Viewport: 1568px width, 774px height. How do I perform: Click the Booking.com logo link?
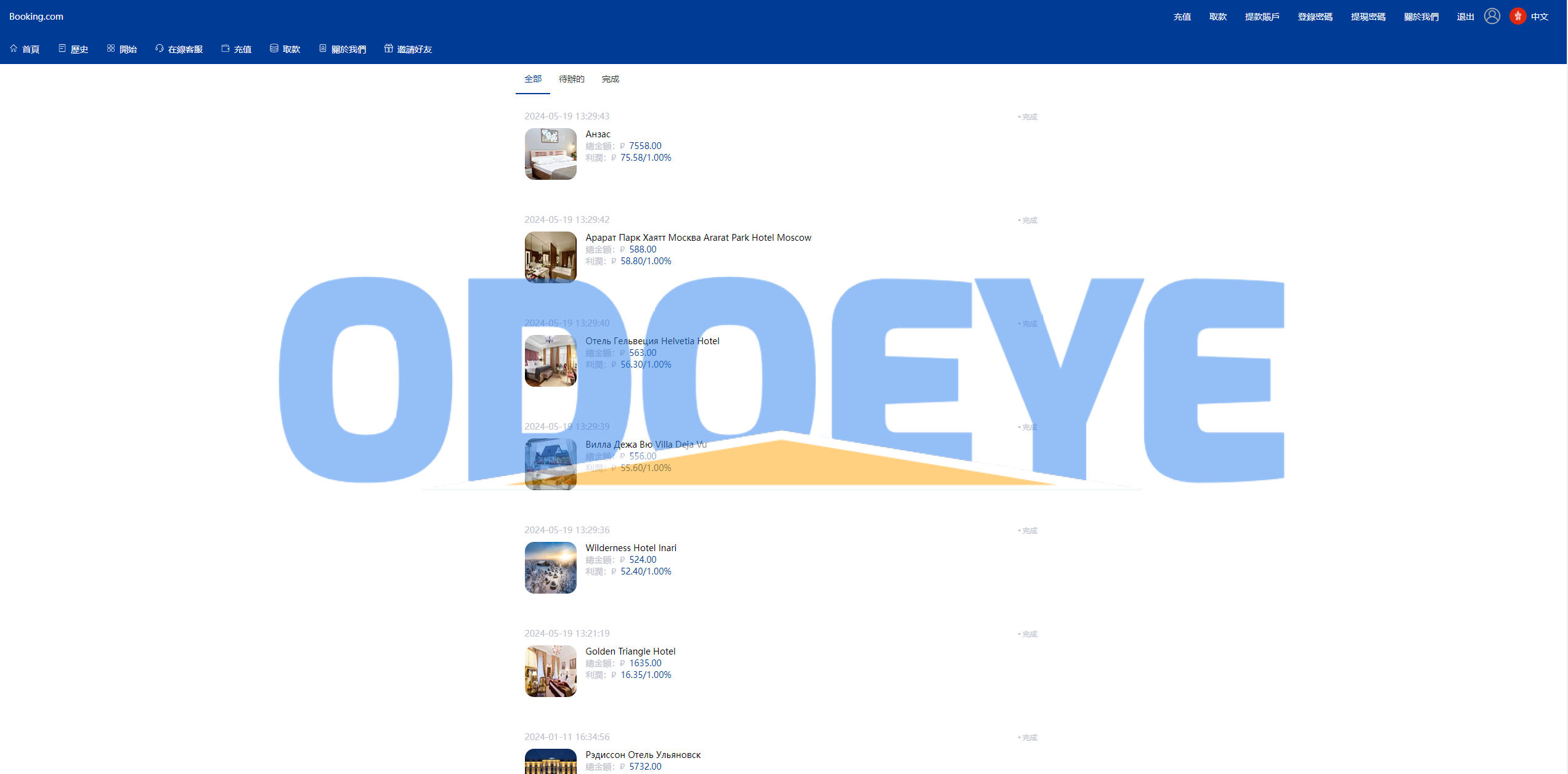pos(37,16)
